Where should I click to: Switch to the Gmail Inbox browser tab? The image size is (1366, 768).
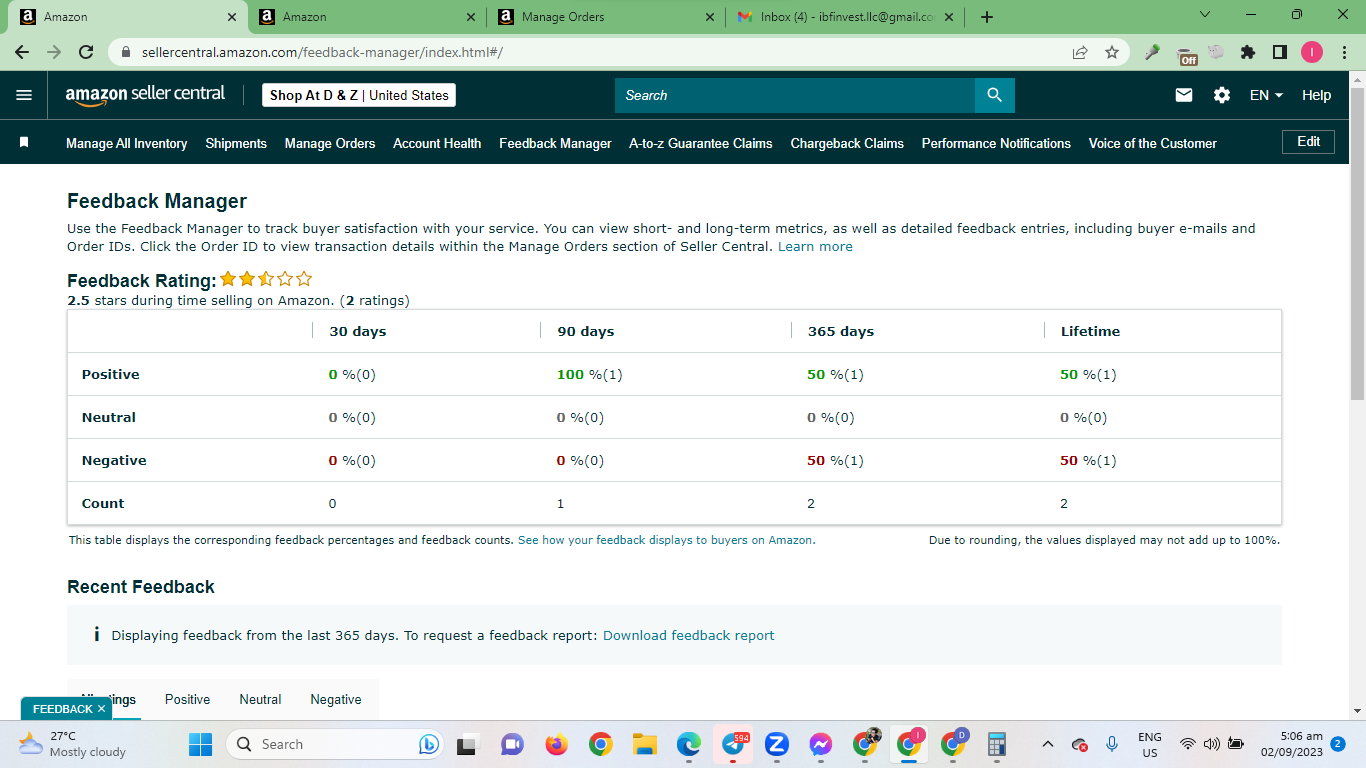click(846, 17)
